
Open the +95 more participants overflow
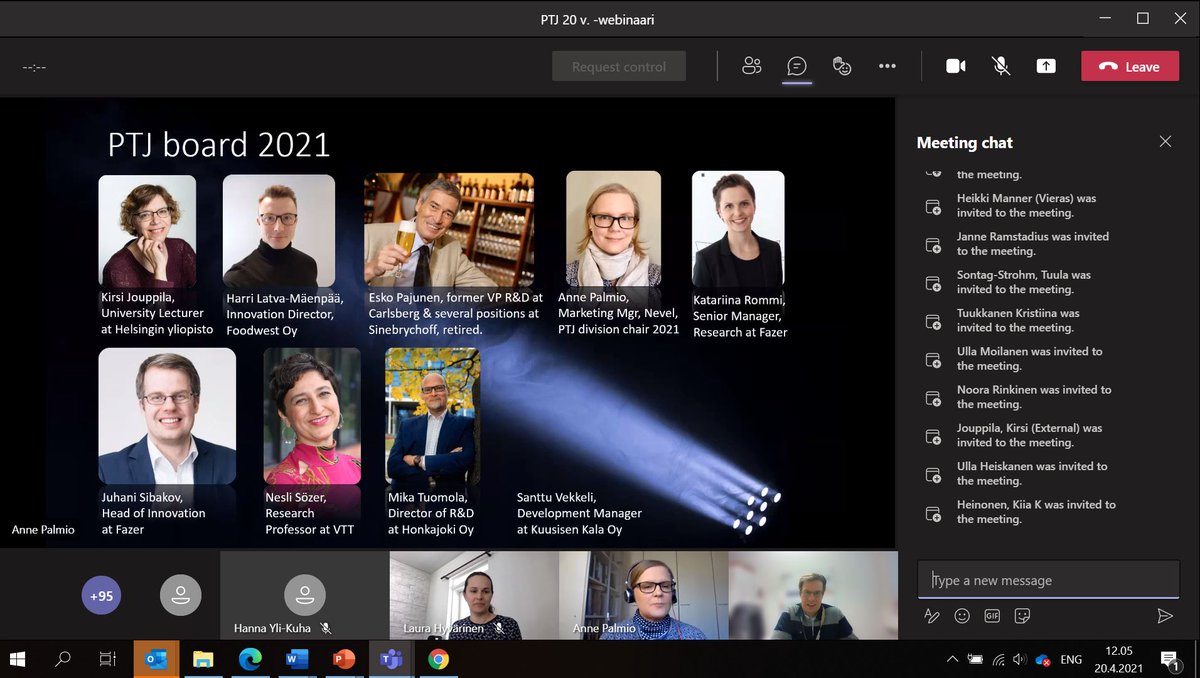pos(102,596)
